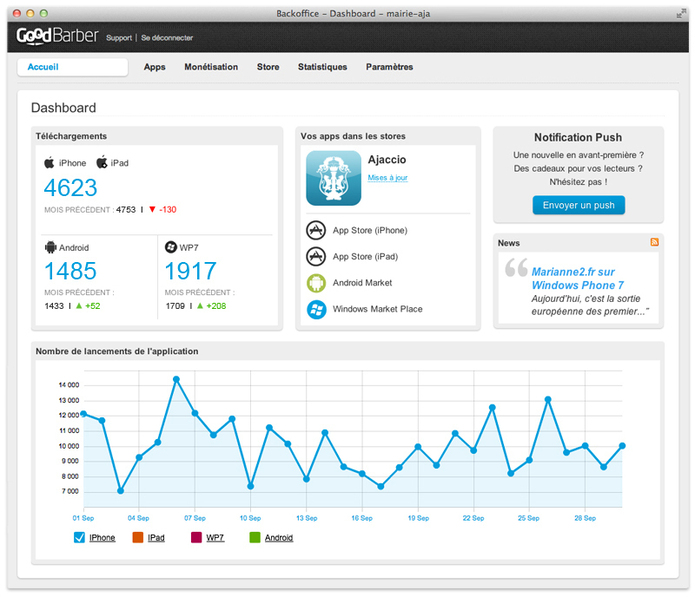
Task: Go to the Statistiques tab
Action: pyautogui.click(x=322, y=67)
